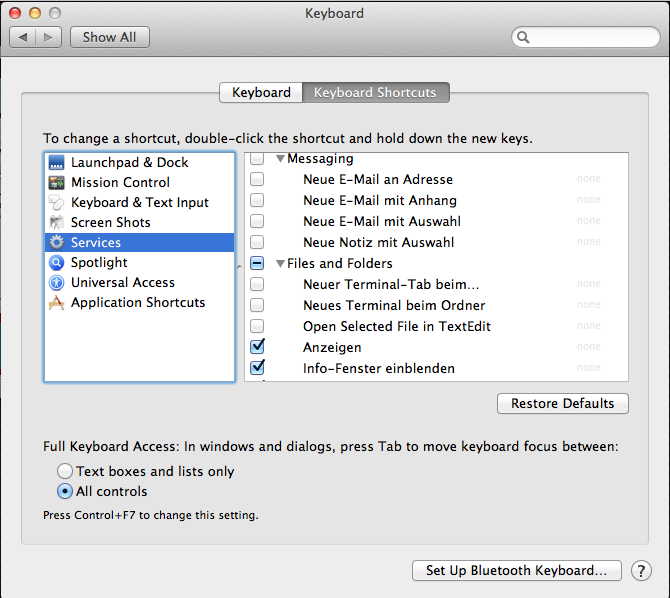Click shortcut 'none' for Neues Terminal beim Ordner
Image resolution: width=670 pixels, height=598 pixels.
(588, 305)
